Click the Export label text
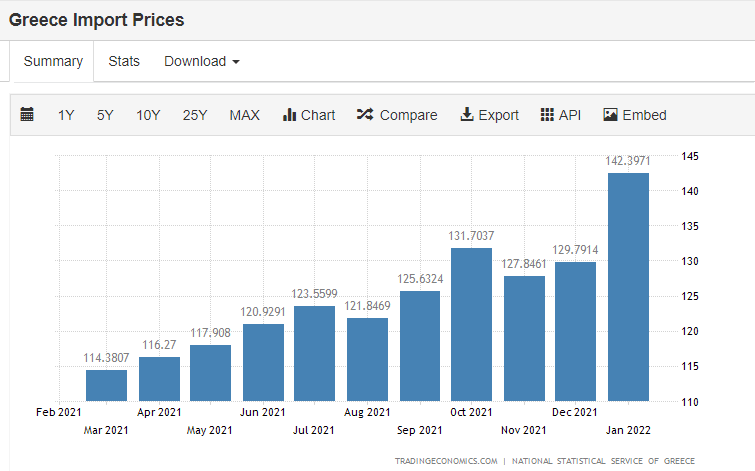 (498, 115)
